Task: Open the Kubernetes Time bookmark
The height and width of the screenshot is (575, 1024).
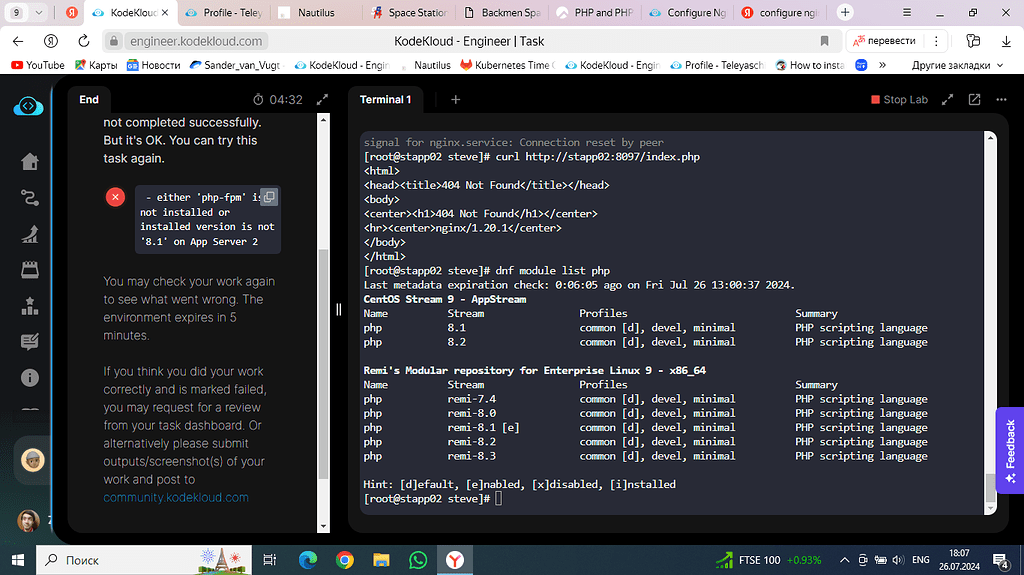Action: [x=507, y=65]
